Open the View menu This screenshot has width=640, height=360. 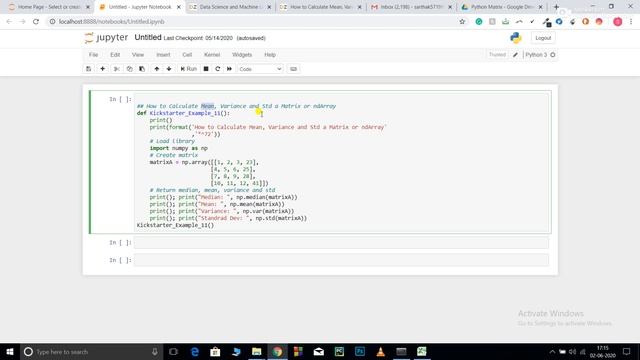click(x=138, y=55)
